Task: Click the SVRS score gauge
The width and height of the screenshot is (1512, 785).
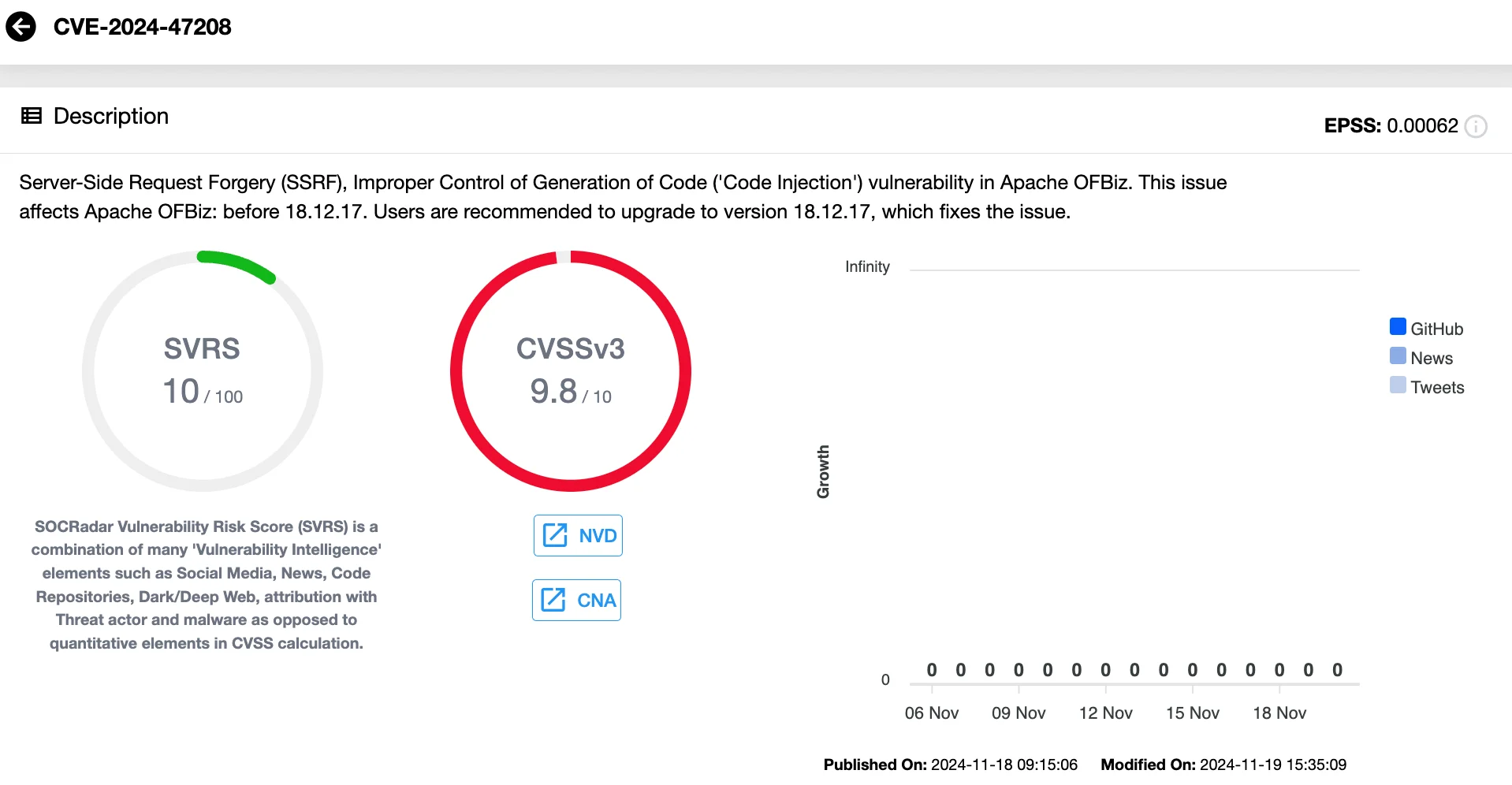Action: pos(203,371)
